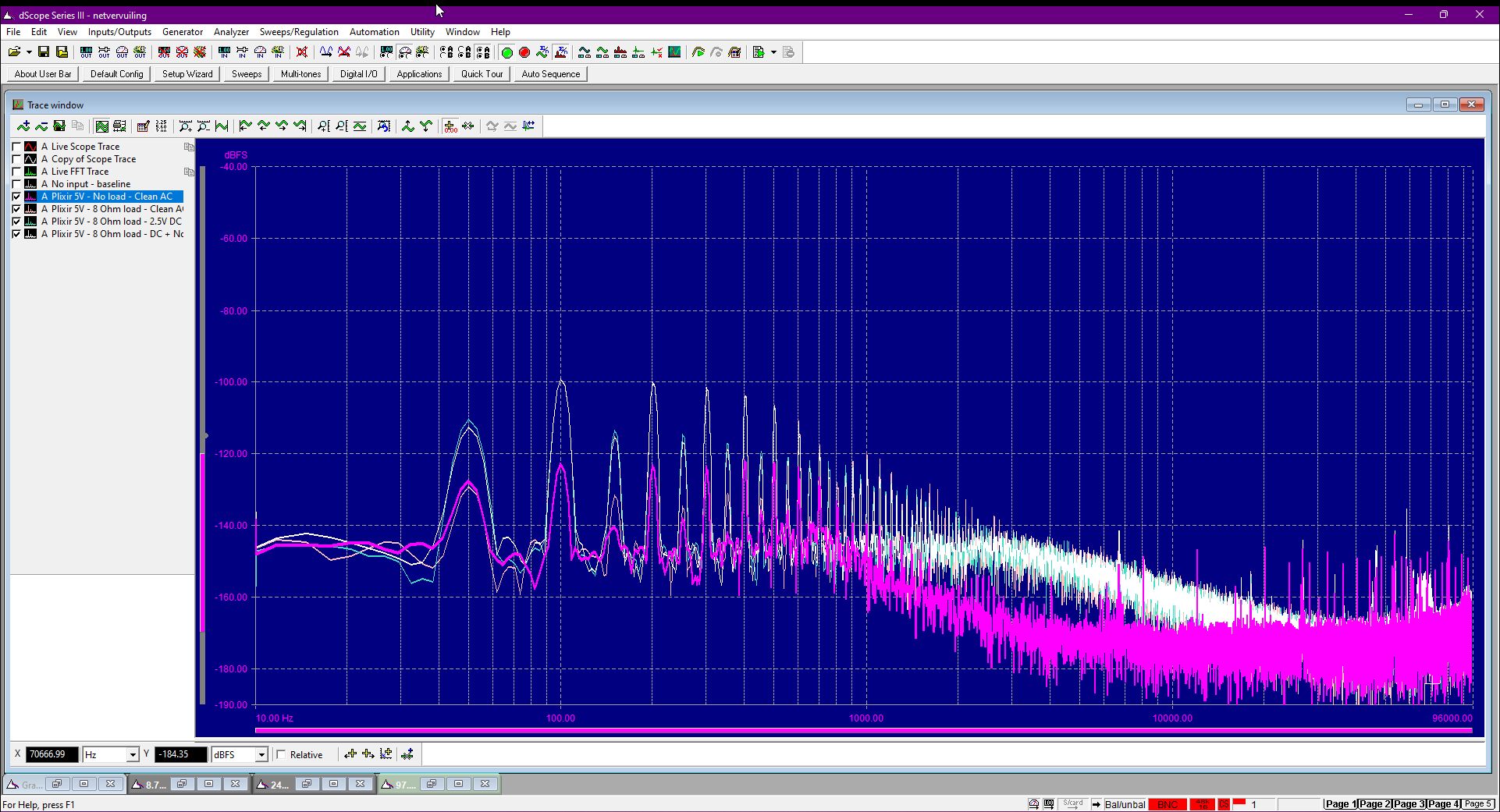
Task: Click the trace settings notepad icon
Action: 144,126
